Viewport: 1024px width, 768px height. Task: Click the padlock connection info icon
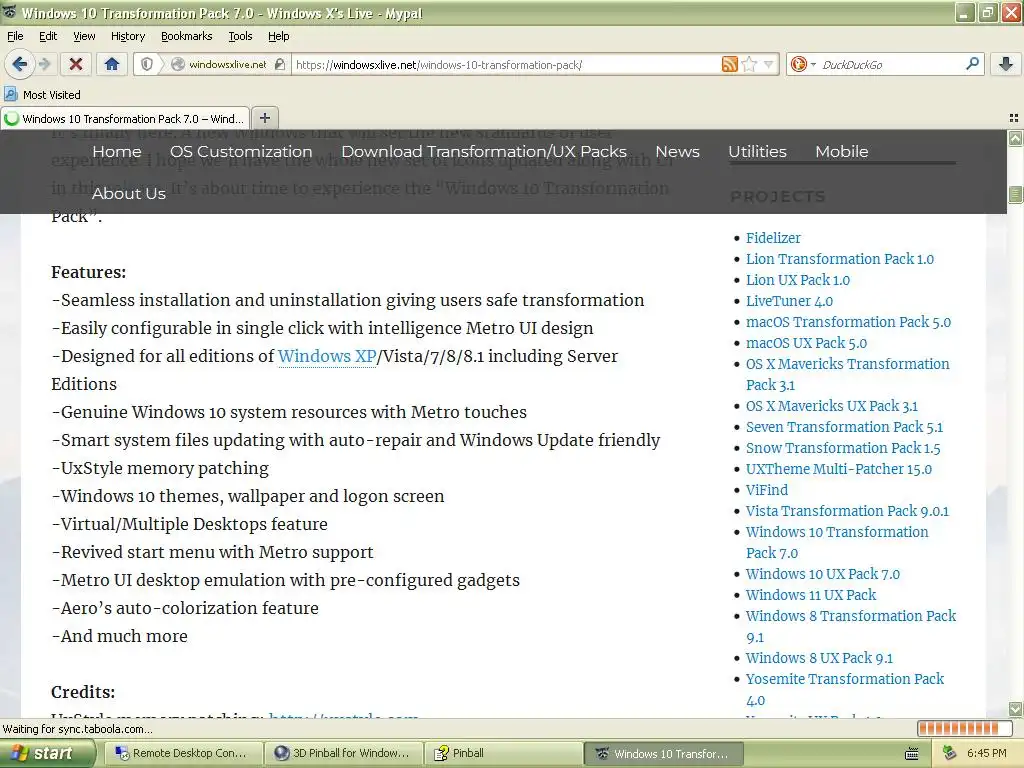tap(280, 64)
